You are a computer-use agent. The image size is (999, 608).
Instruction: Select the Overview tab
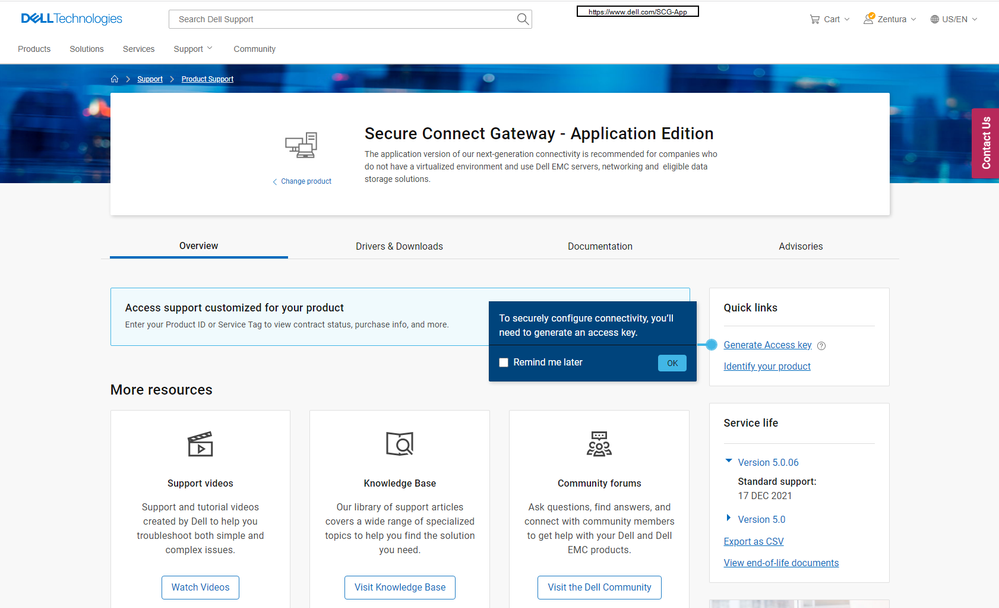199,246
